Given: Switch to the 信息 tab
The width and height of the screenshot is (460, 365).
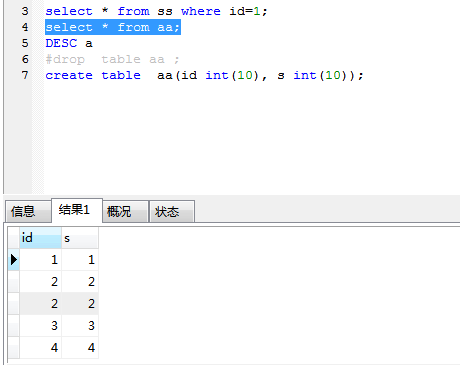Looking at the screenshot, I should (28, 211).
